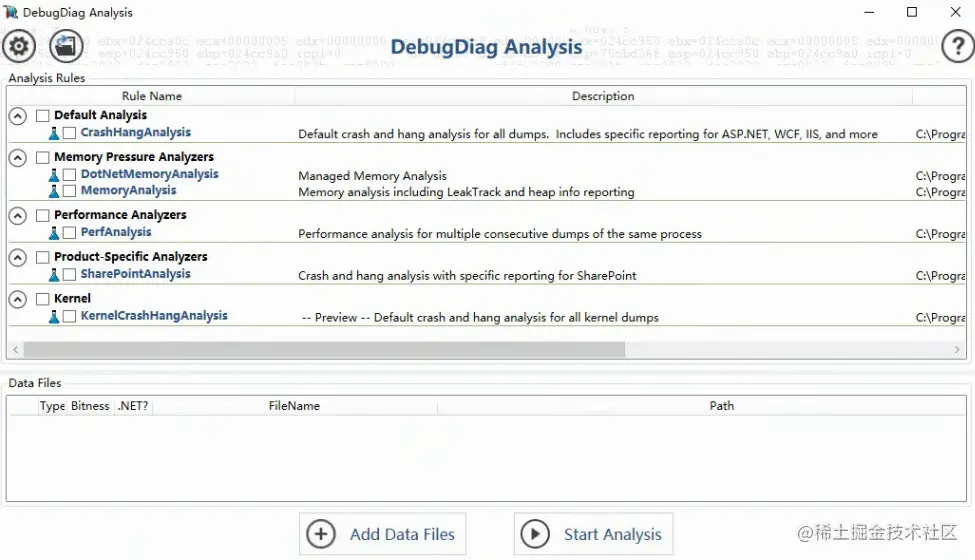Check the Product-Specific Analyzers group checkbox
The height and width of the screenshot is (560, 975).
[42, 257]
